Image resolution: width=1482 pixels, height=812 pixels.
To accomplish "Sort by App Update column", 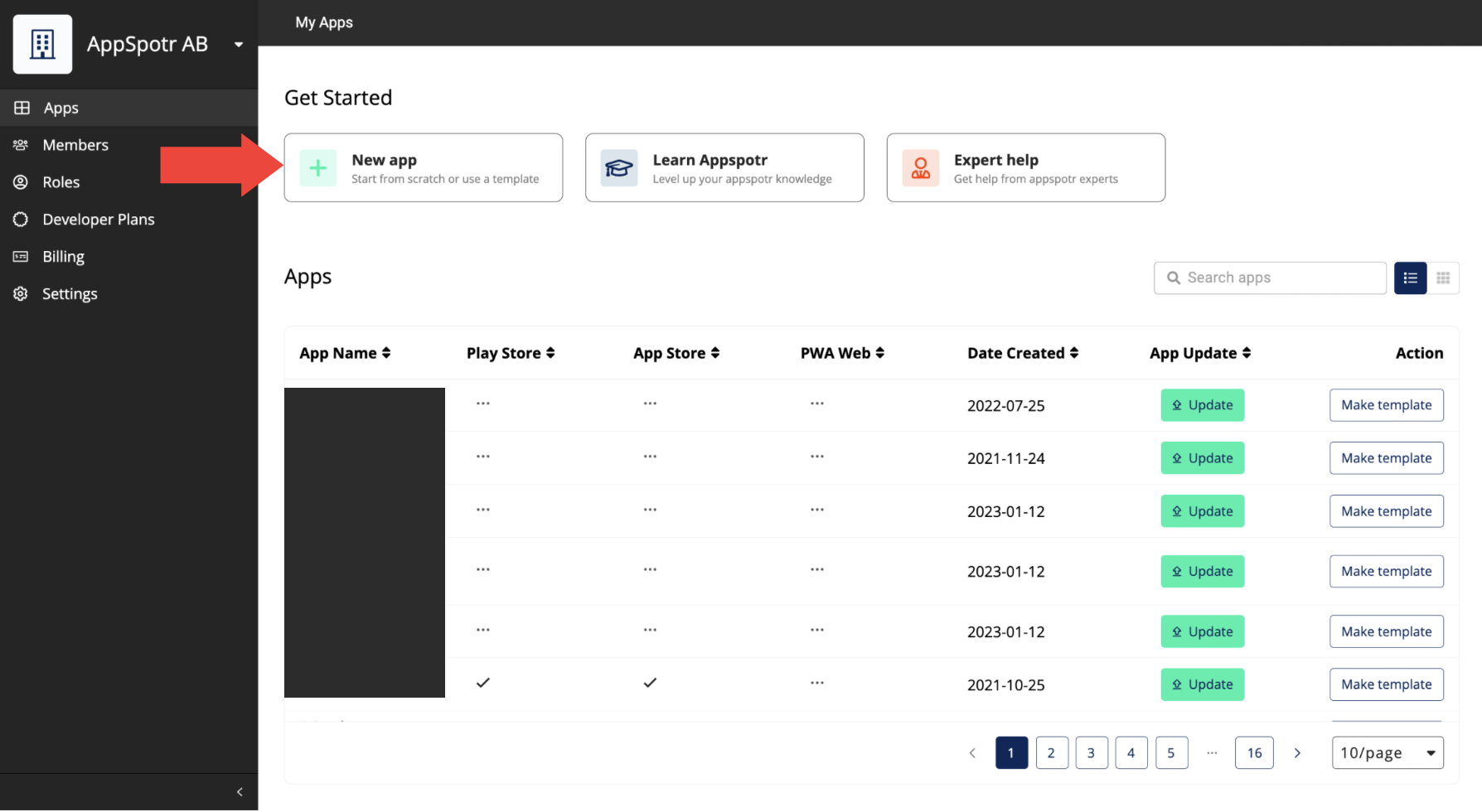I will 1200,353.
